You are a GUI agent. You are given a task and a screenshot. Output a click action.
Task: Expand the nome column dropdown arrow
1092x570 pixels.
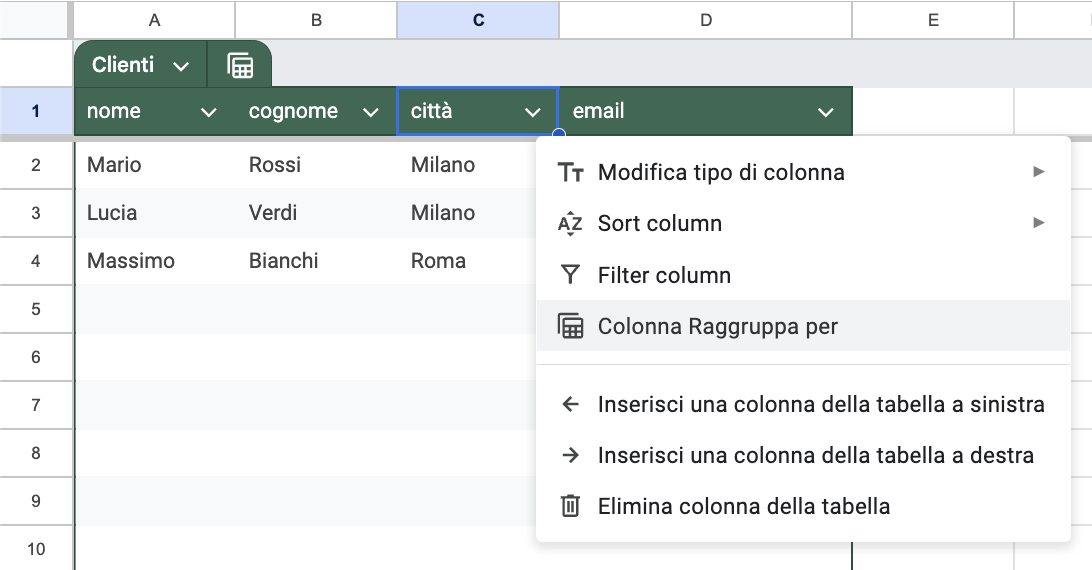[208, 112]
